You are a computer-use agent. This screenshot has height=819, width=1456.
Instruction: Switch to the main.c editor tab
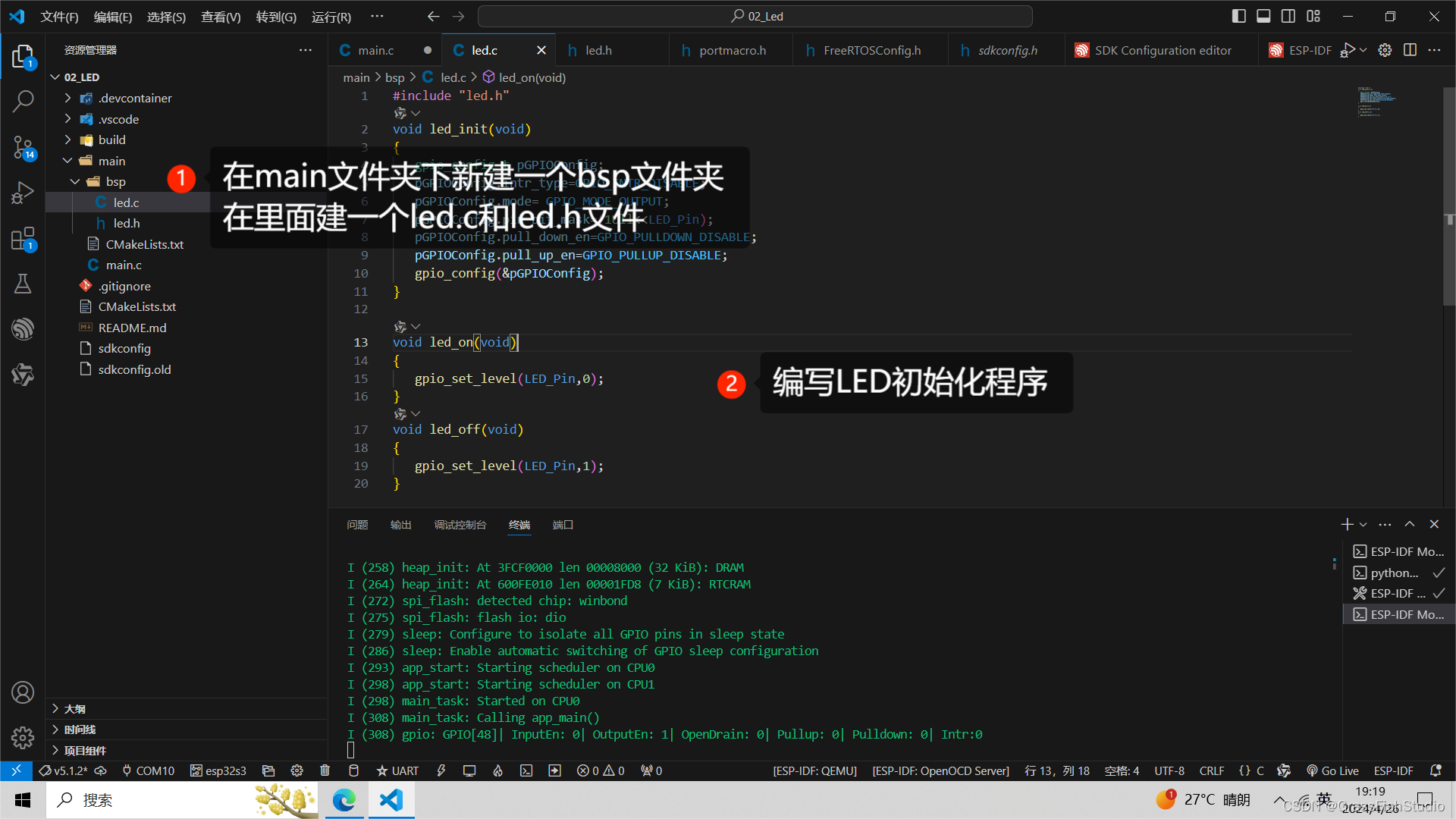click(376, 50)
